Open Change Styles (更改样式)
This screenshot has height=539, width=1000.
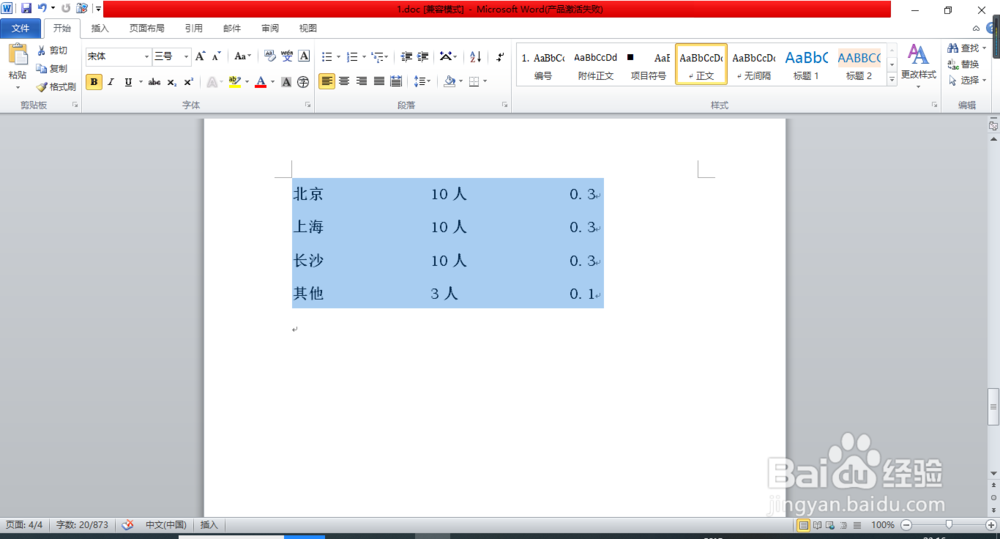(x=918, y=64)
